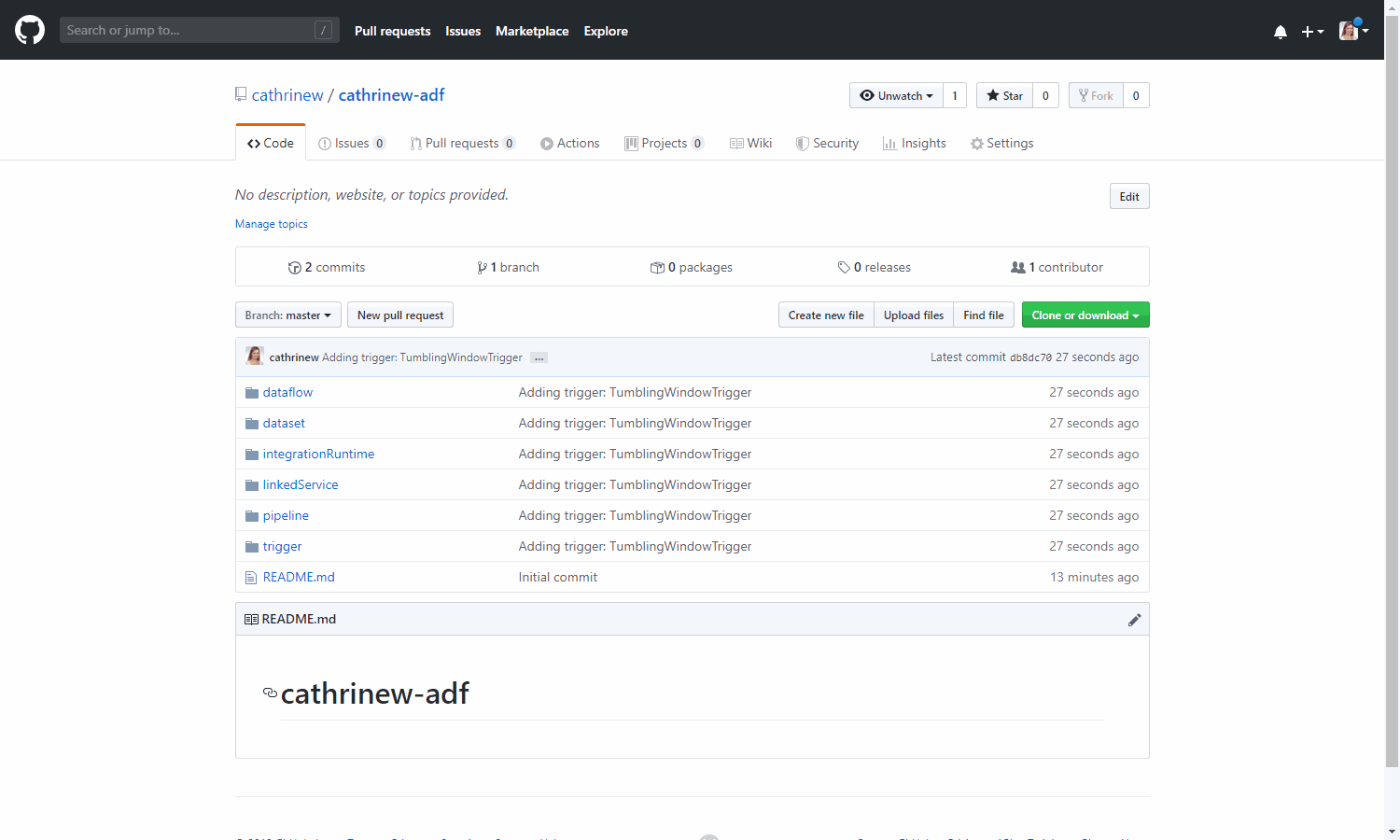1400x840 pixels.
Task: Click the README.md file entry
Action: click(299, 577)
